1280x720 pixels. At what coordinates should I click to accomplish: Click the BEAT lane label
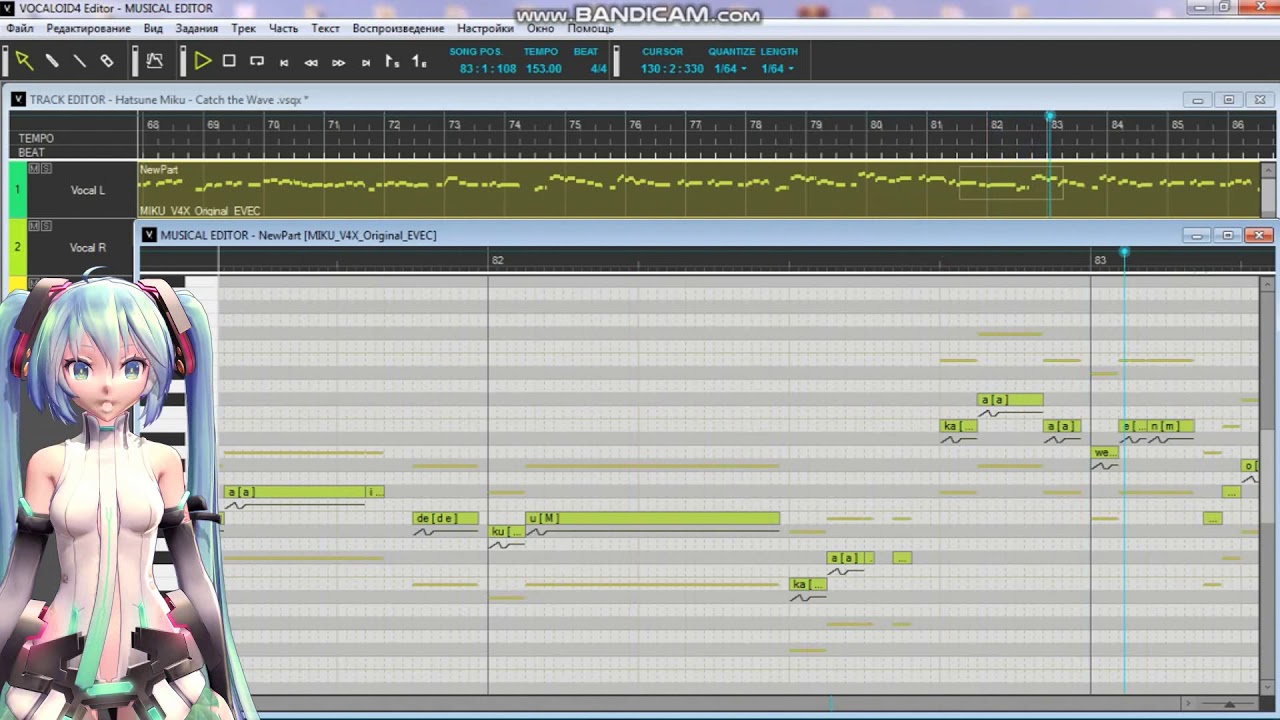[x=32, y=152]
